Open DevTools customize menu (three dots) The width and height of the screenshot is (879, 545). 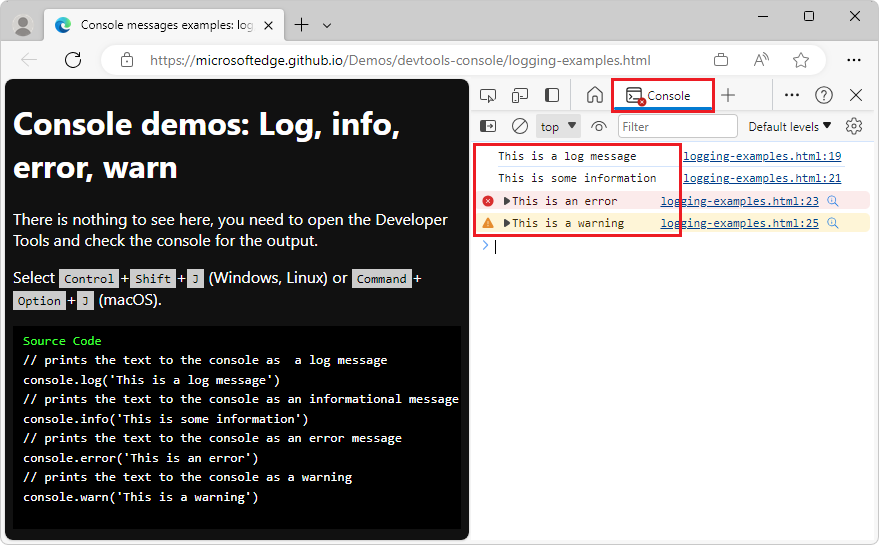tap(792, 95)
